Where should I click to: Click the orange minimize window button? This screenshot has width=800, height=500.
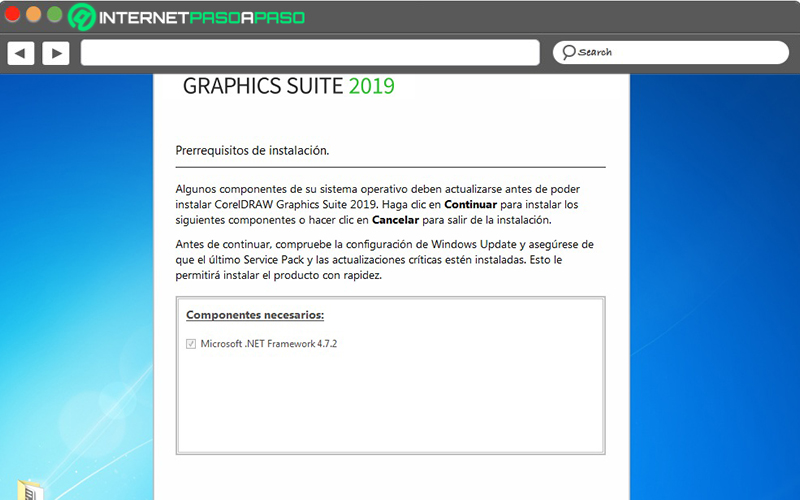point(33,15)
